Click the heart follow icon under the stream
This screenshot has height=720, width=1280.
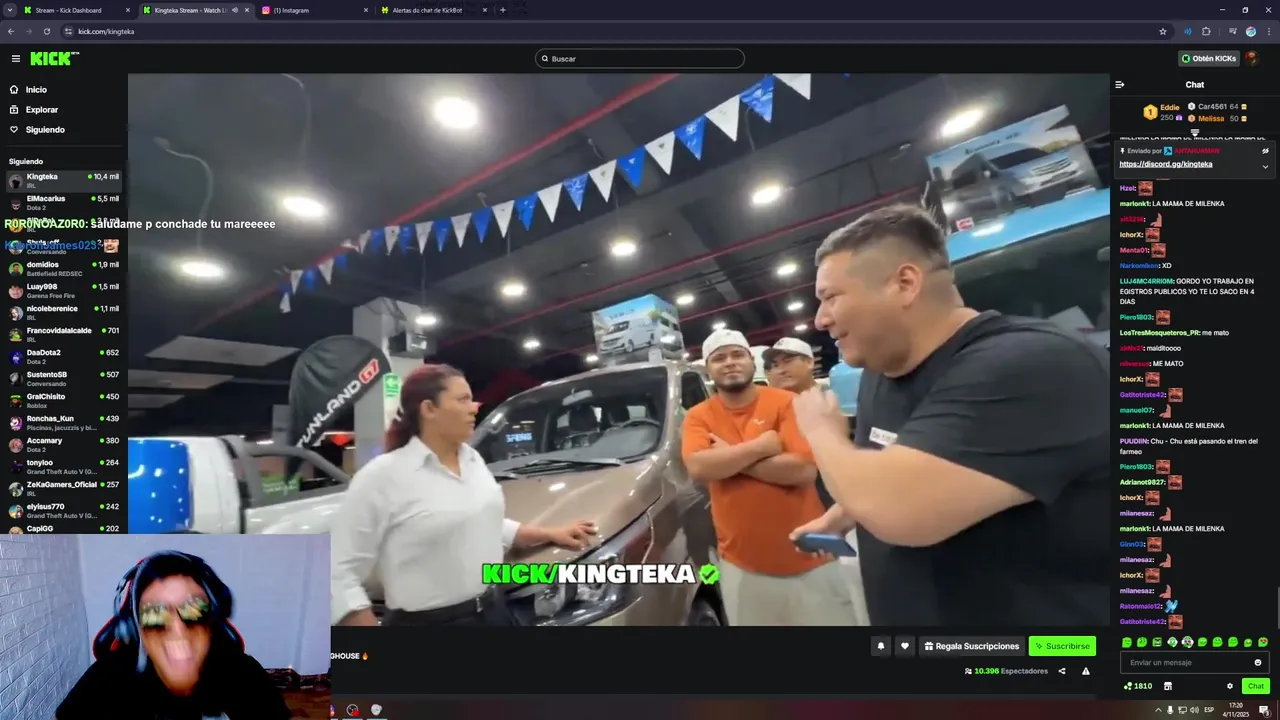(x=905, y=646)
